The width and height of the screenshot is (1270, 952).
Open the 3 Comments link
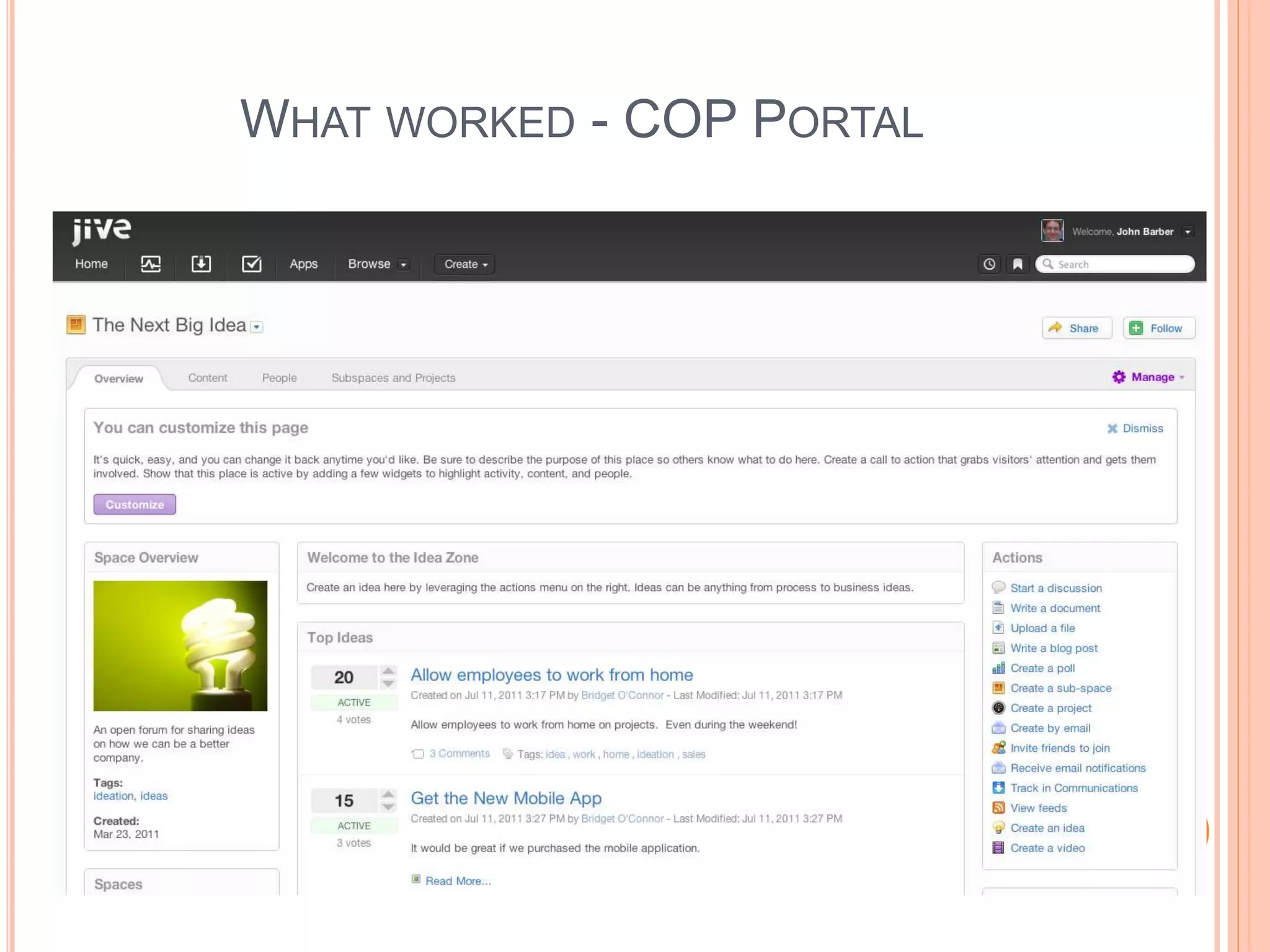coord(460,754)
